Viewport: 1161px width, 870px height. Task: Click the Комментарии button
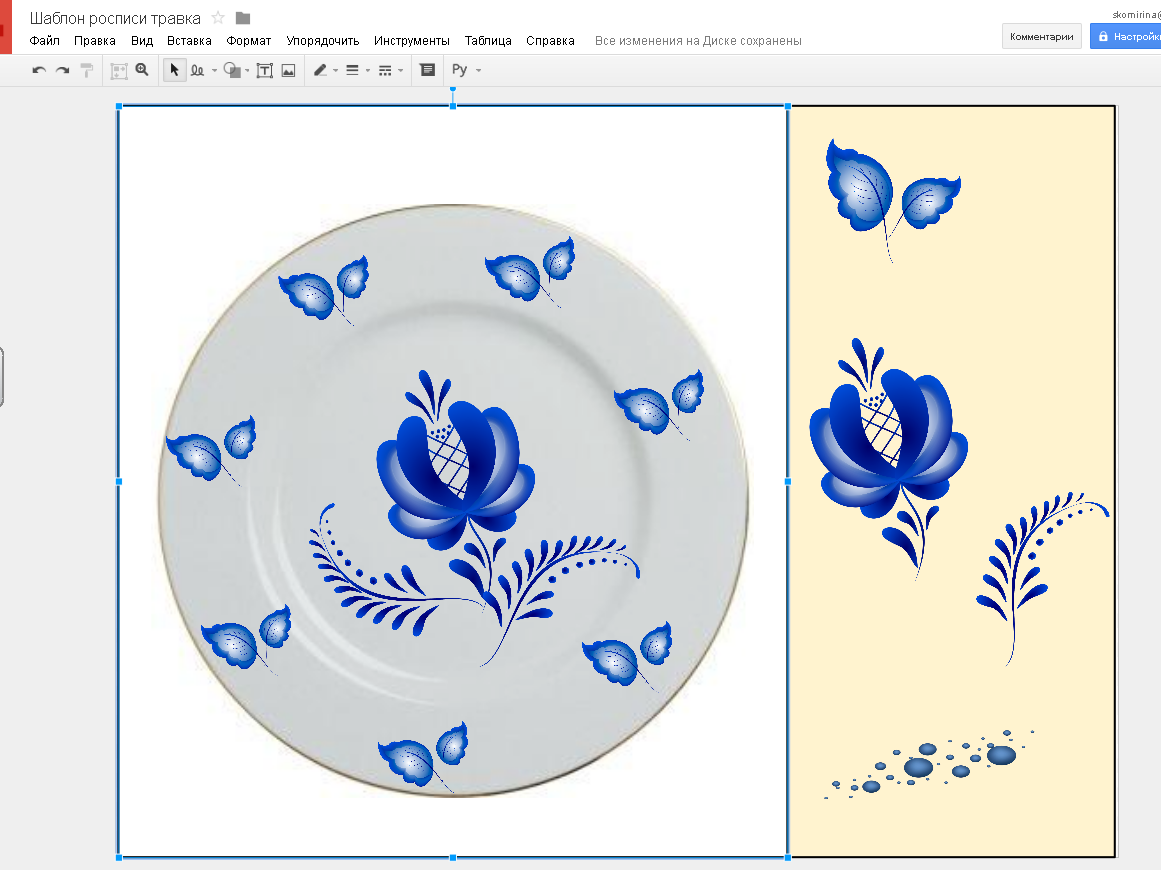point(1042,37)
